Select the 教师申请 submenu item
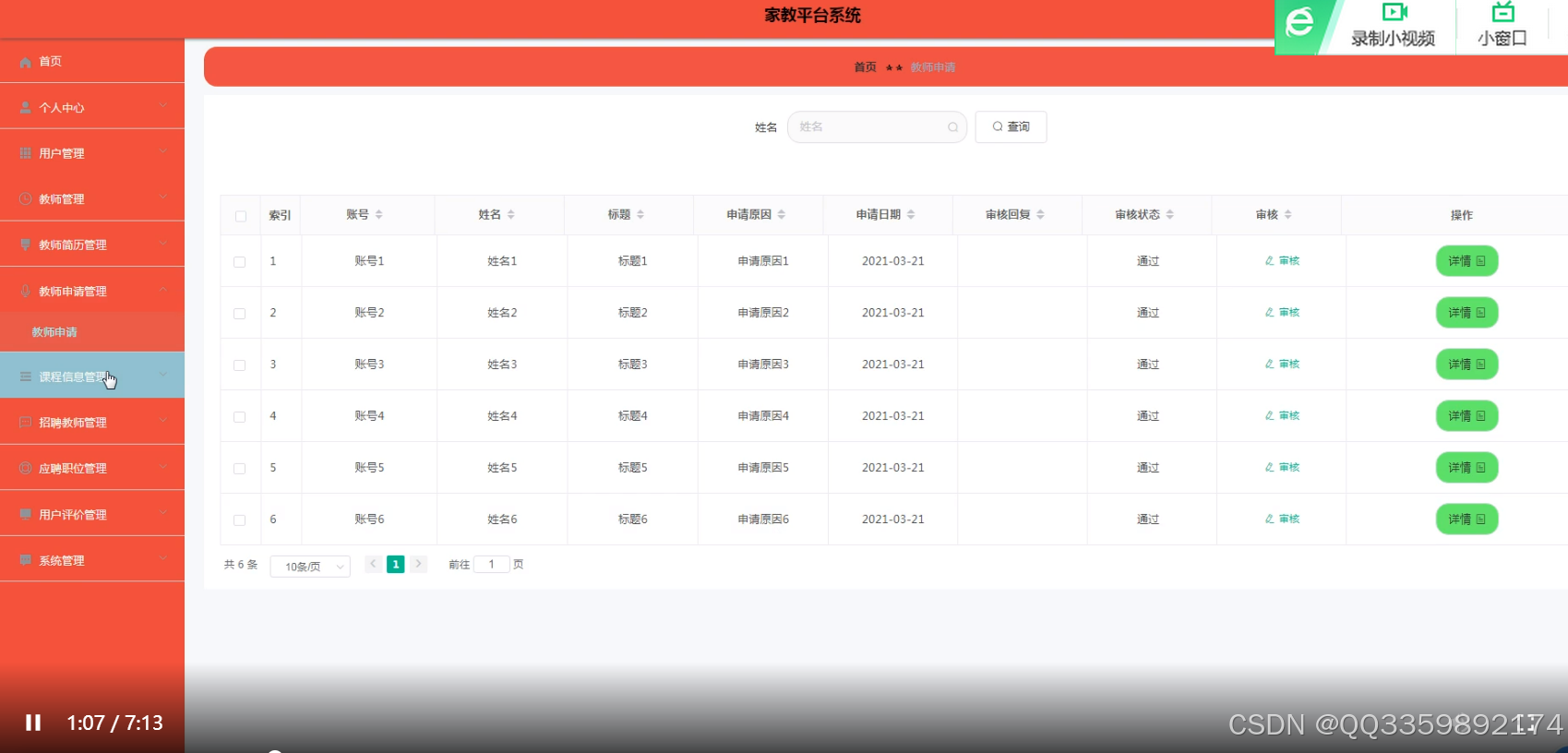1568x753 pixels. (92, 332)
